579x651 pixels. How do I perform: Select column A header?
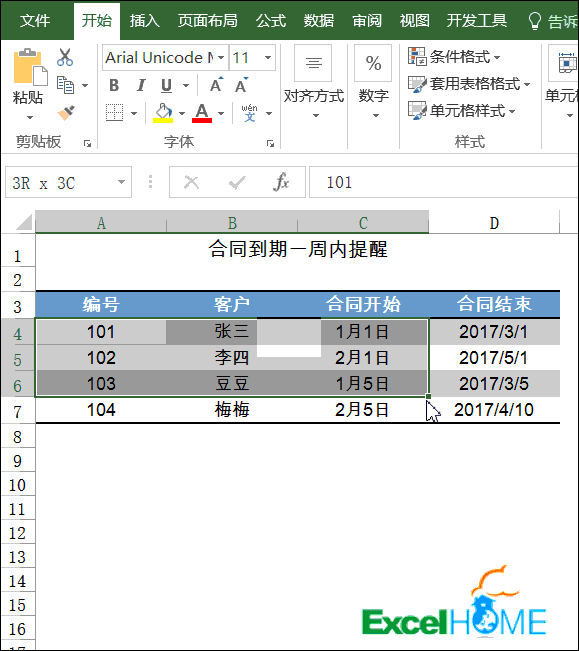pyautogui.click(x=101, y=223)
